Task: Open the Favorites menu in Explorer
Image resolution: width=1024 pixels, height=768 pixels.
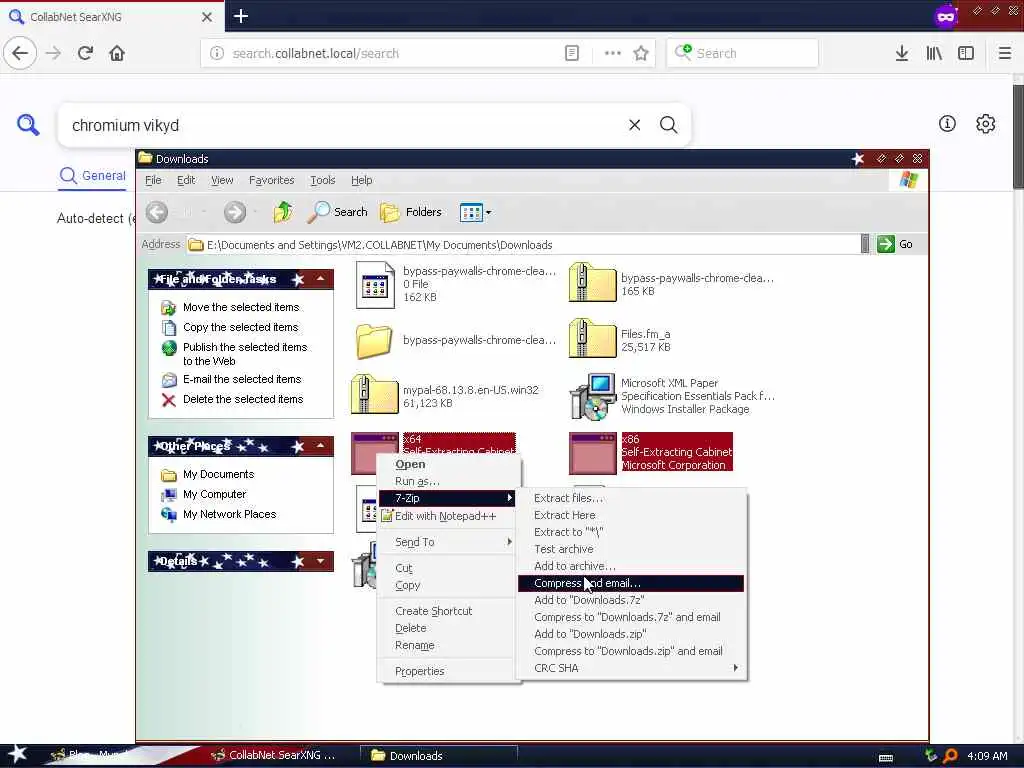Action: [x=271, y=180]
